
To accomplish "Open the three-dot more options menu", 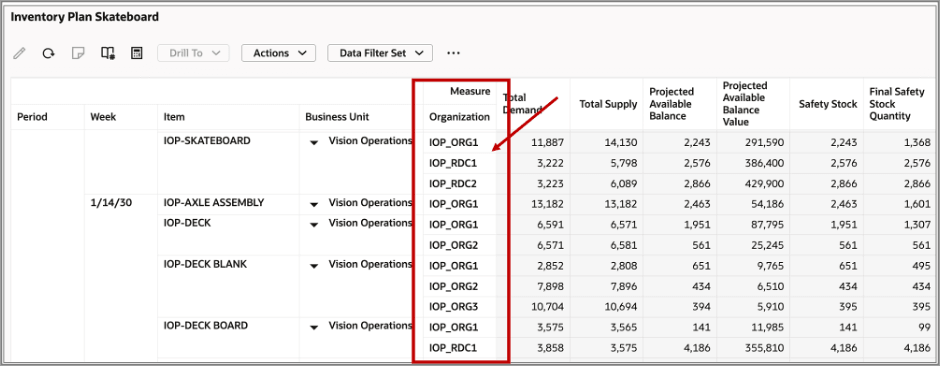I will pos(453,53).
